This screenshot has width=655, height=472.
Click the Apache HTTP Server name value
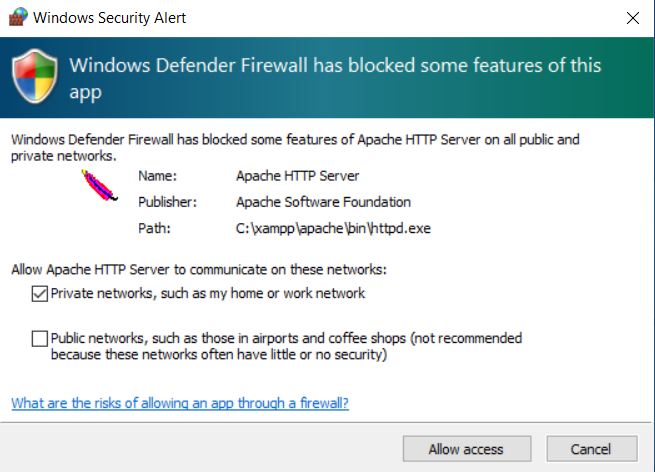297,176
